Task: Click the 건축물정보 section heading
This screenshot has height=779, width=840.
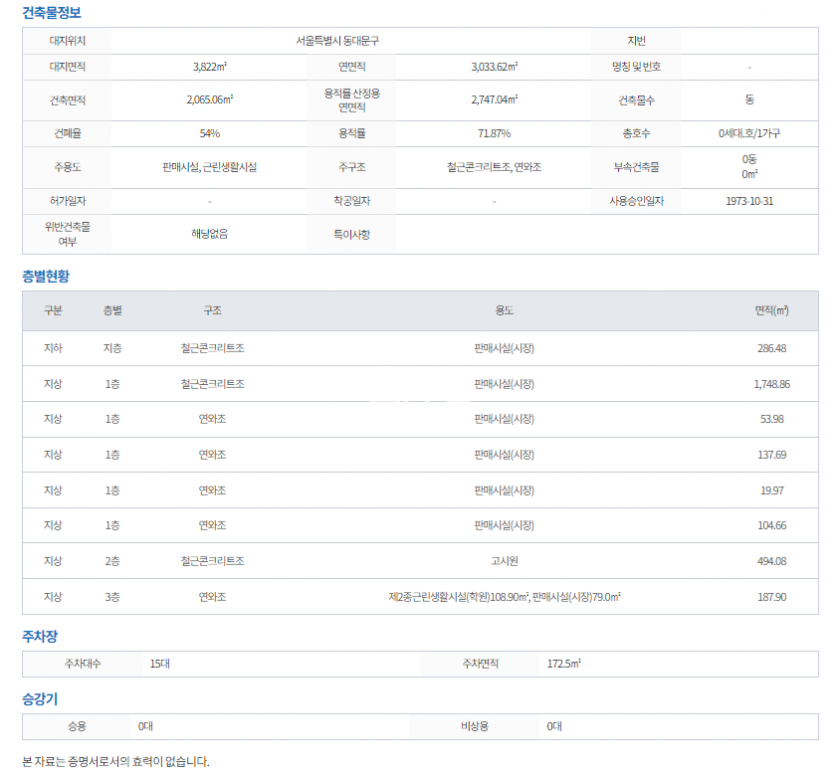Action: pos(51,13)
